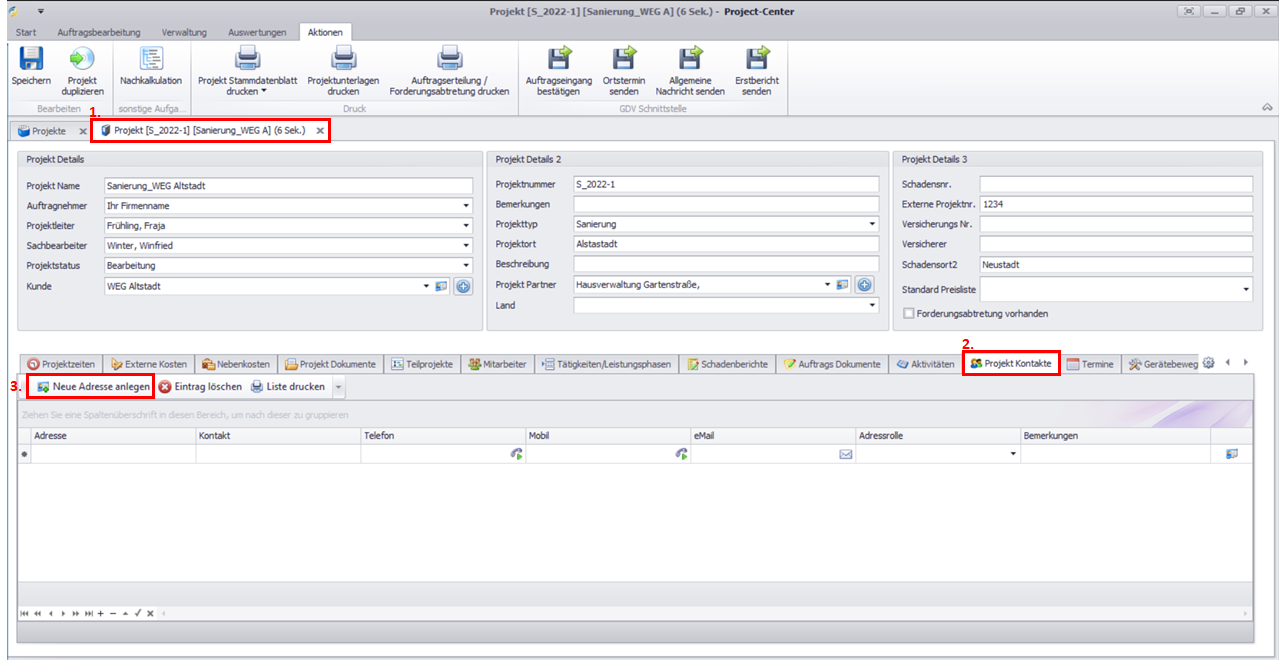Click the blue plus icon beside Kunde
The width and height of the screenshot is (1279, 660).
[x=463, y=287]
